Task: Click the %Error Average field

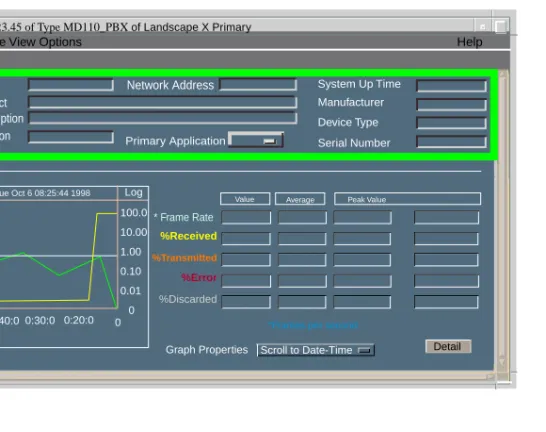Action: (302, 281)
